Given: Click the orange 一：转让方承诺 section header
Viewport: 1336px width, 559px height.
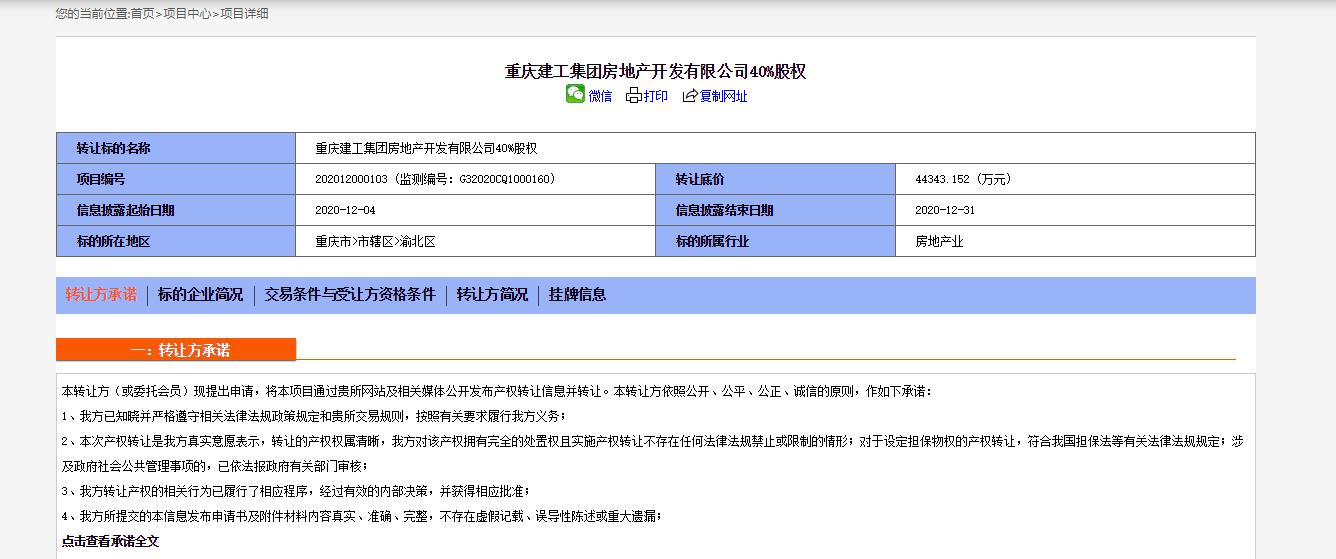Looking at the screenshot, I should [x=176, y=350].
